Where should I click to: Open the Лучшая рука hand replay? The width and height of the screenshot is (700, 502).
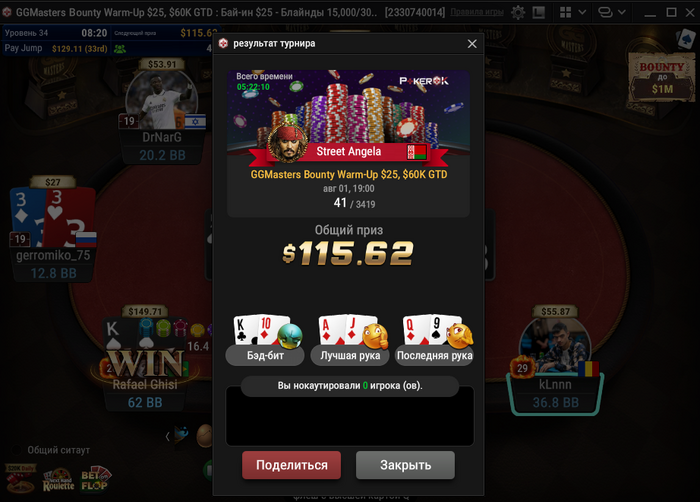(350, 340)
